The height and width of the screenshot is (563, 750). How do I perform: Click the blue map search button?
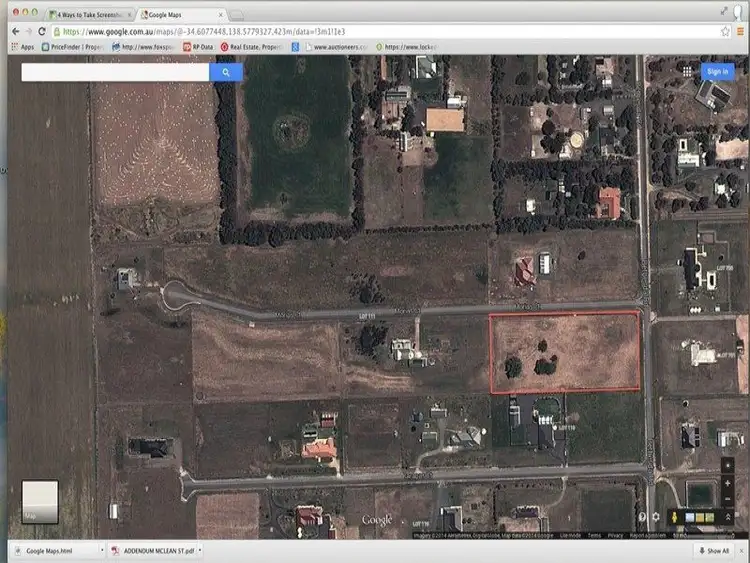[x=226, y=72]
